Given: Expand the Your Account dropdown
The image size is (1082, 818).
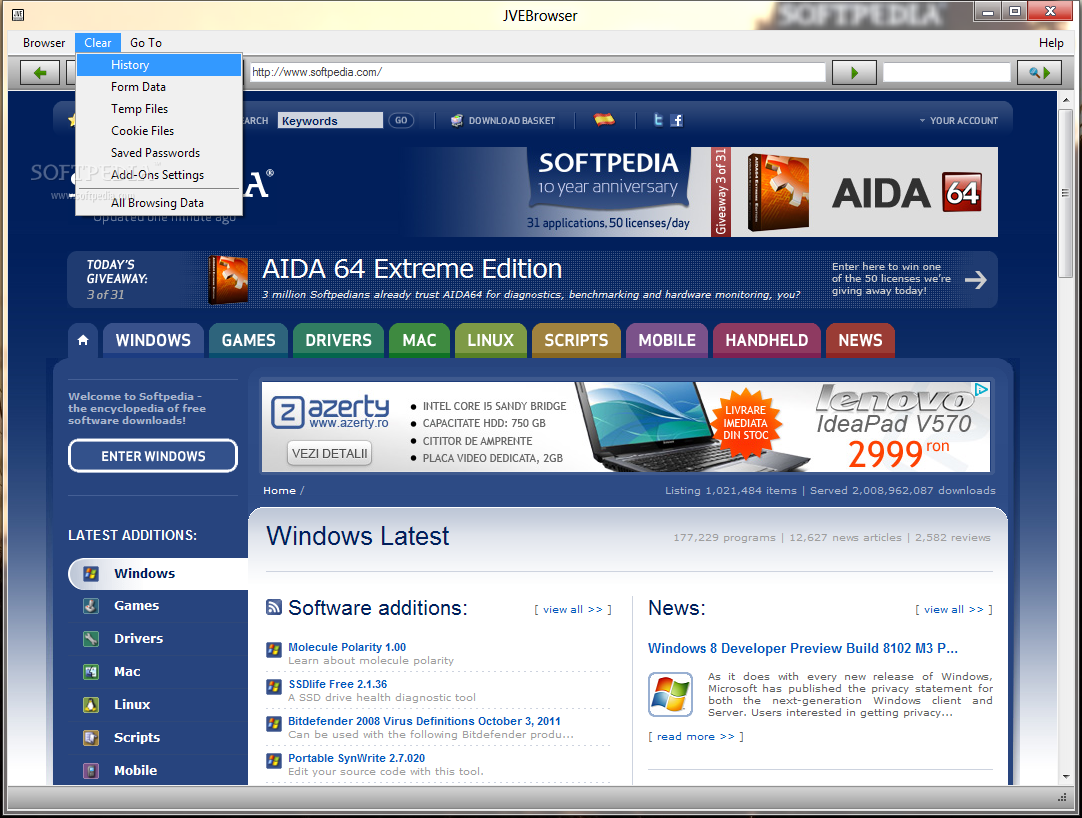Looking at the screenshot, I should (x=958, y=121).
